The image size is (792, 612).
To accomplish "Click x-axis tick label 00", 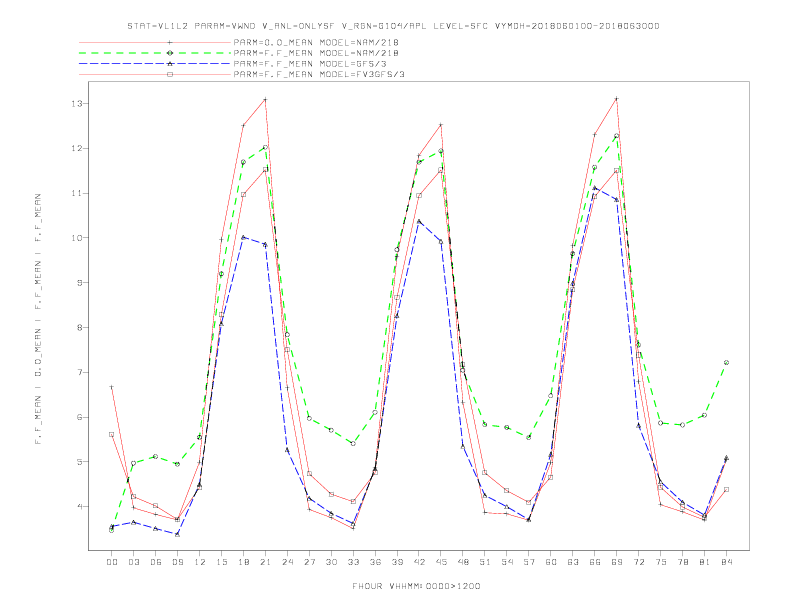I will coord(112,562).
